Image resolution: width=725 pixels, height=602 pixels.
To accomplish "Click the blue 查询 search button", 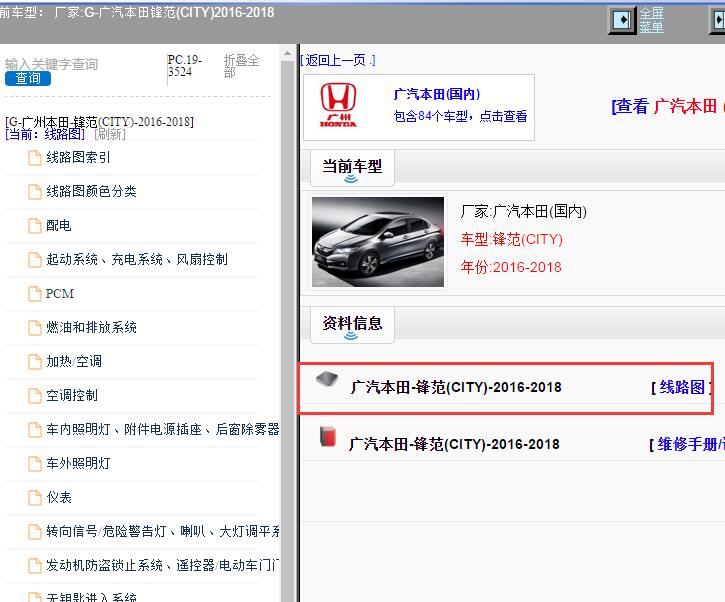I will point(28,79).
